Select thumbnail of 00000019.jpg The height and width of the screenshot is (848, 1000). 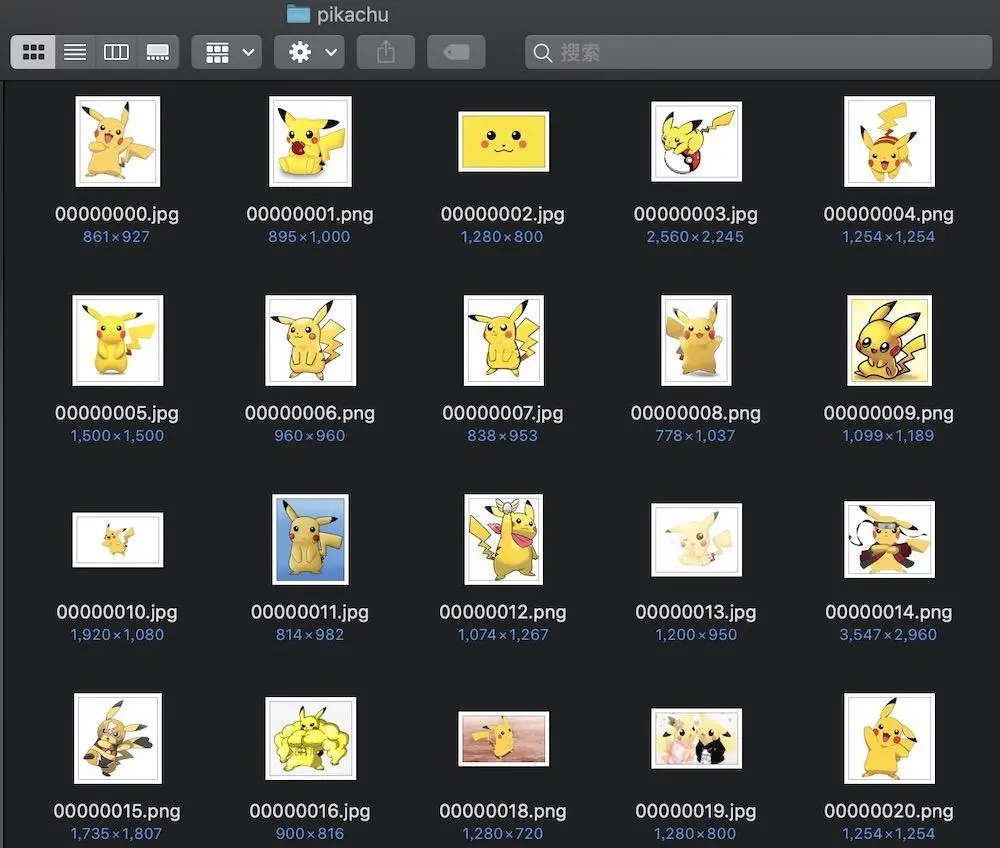tap(696, 738)
